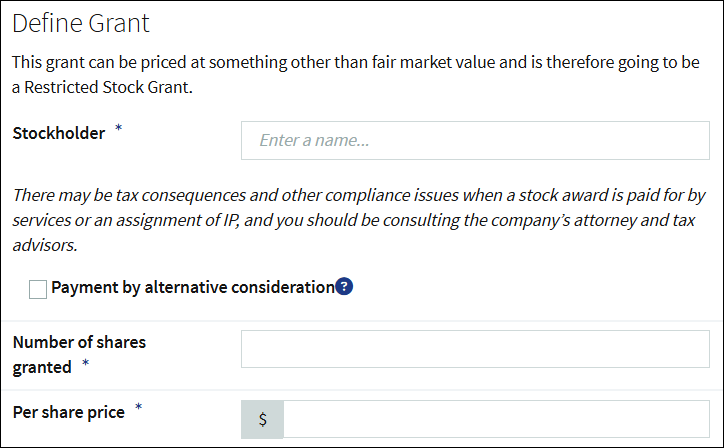Viewport: 724px width, 448px height.
Task: Click the word 'advisors' in italic notice
Action: [43, 245]
